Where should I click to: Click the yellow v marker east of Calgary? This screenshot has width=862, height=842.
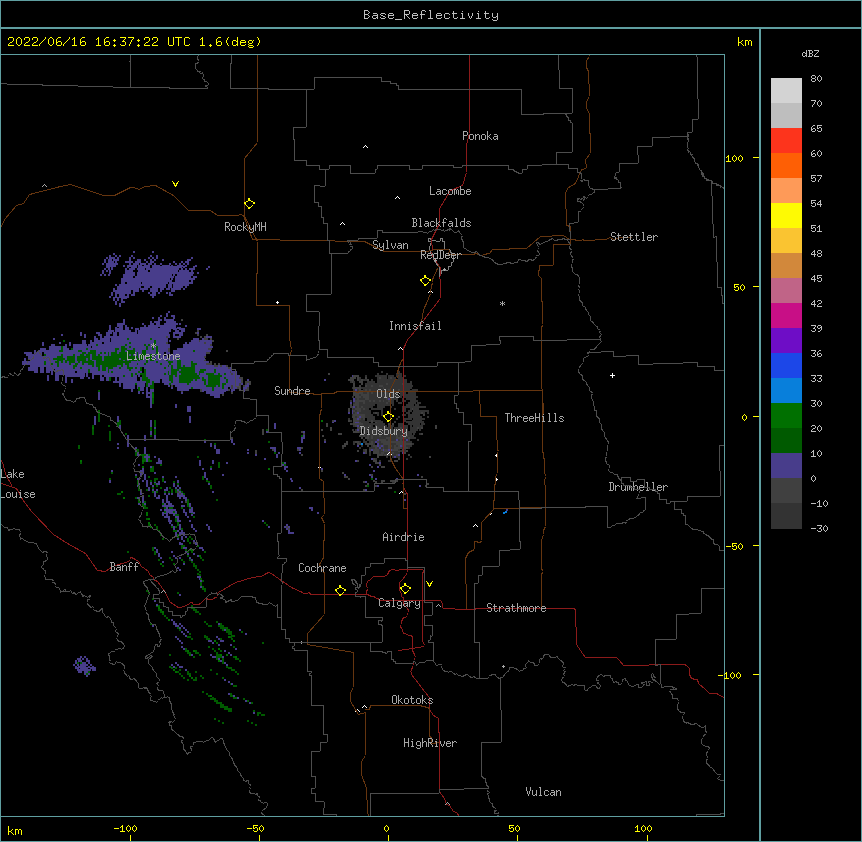[x=429, y=584]
